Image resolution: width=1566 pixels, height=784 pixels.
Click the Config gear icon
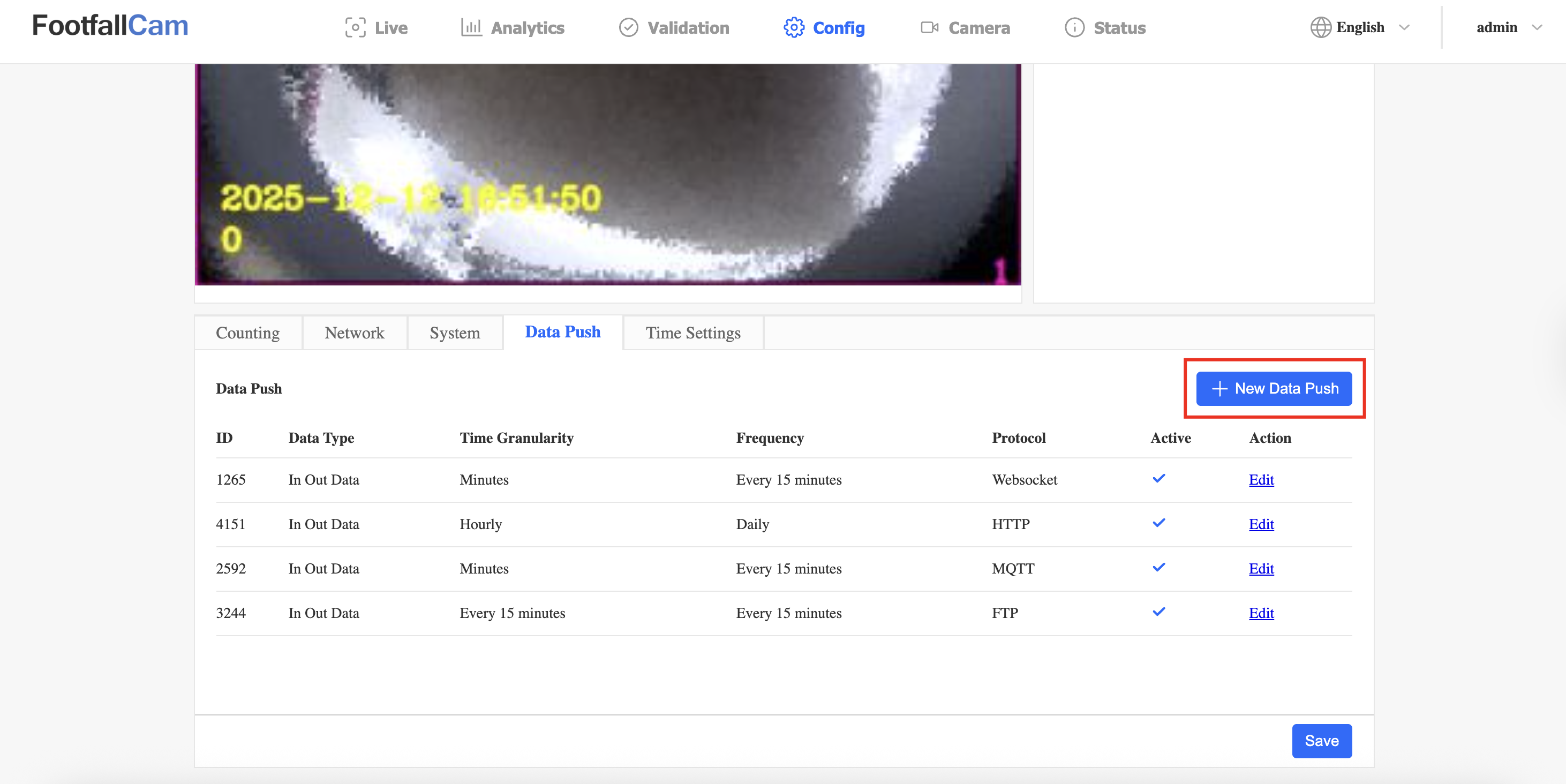click(793, 28)
